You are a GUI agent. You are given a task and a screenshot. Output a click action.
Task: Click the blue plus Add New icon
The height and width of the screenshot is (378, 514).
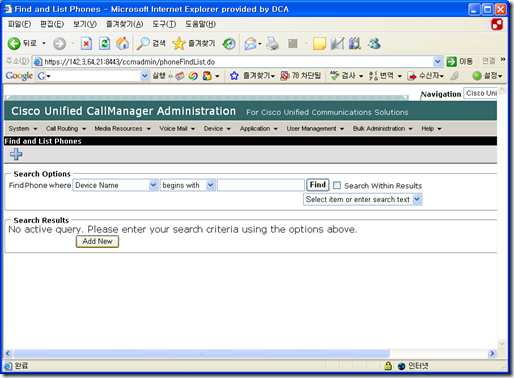(16, 154)
